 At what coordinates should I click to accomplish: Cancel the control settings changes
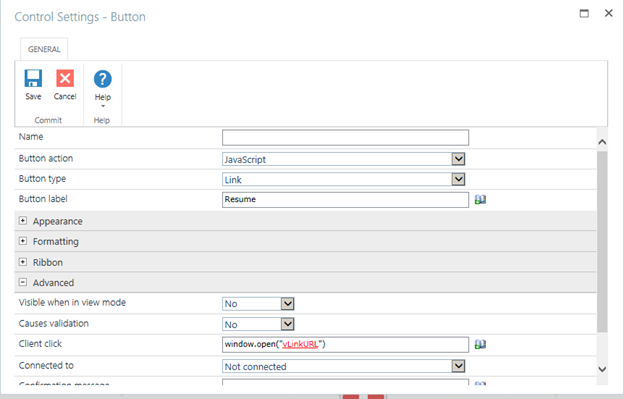coord(65,85)
